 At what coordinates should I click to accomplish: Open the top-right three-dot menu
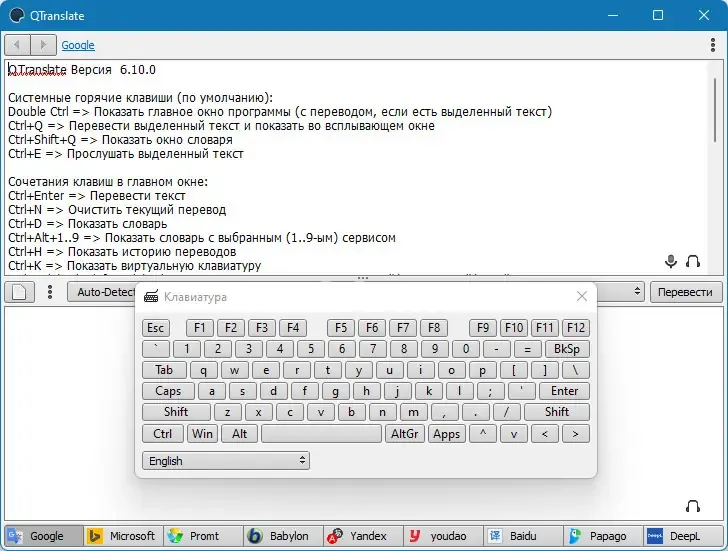pyautogui.click(x=713, y=45)
